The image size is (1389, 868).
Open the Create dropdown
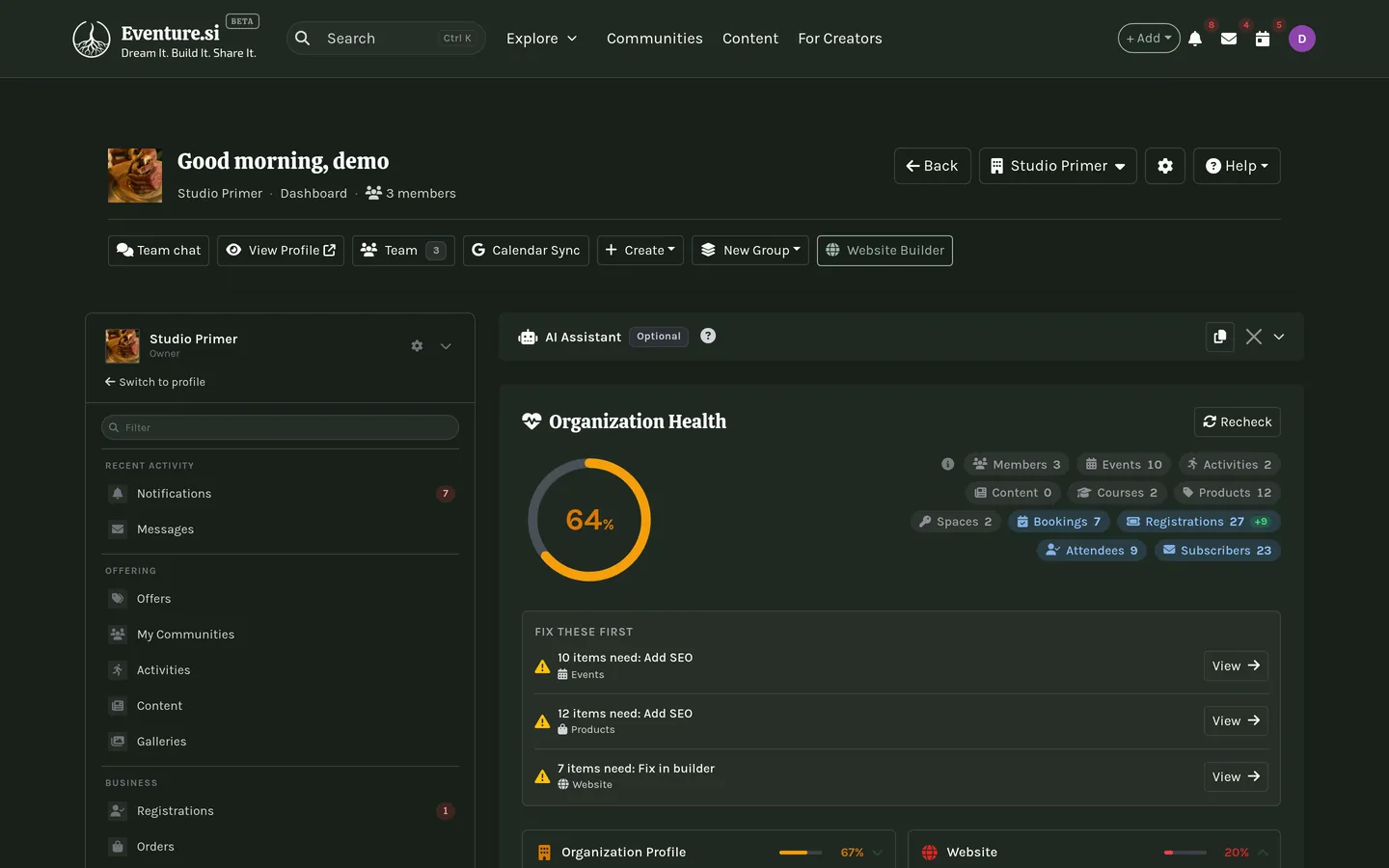click(x=640, y=251)
